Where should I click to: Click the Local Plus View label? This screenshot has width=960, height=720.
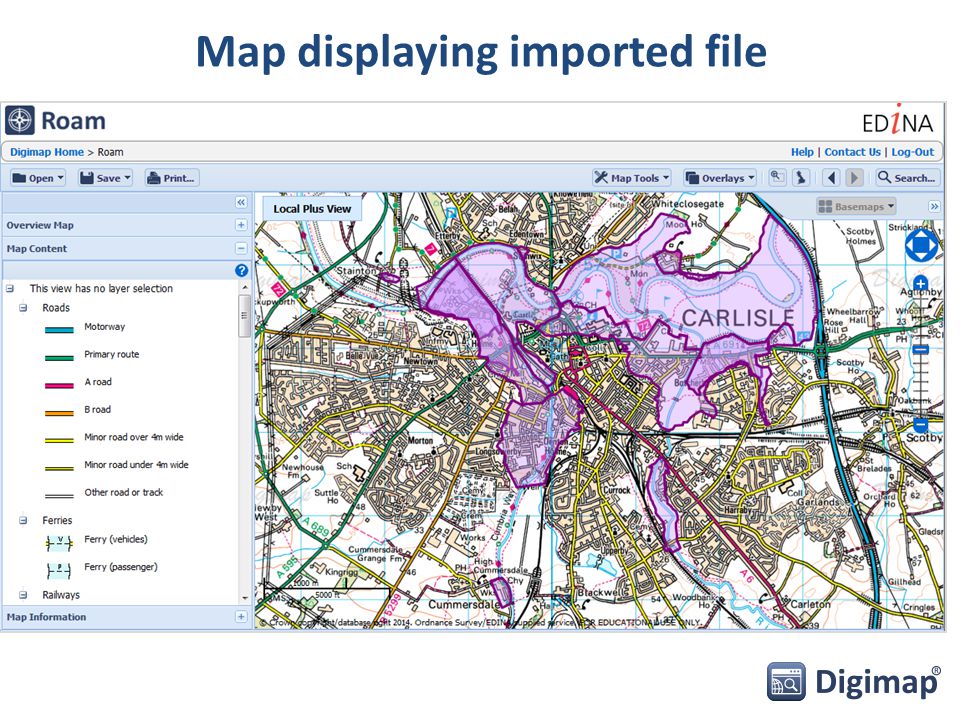pyautogui.click(x=312, y=209)
